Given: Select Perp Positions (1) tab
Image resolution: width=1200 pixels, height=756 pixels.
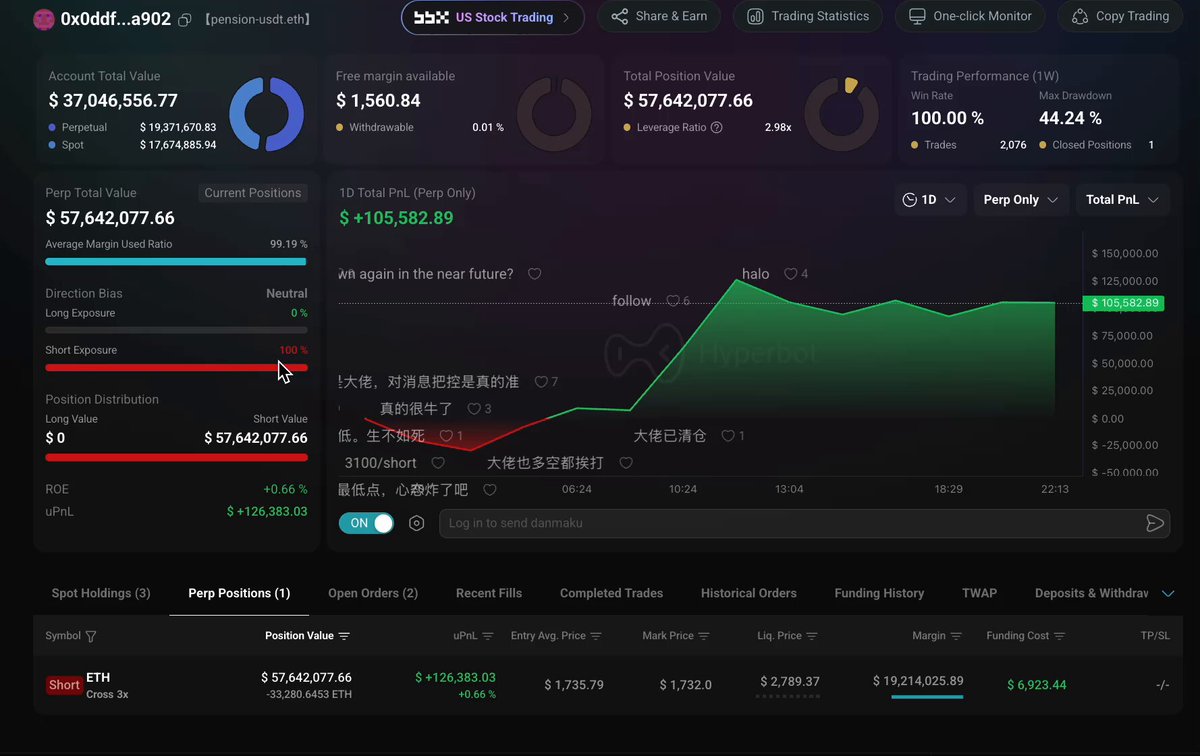Looking at the screenshot, I should (x=239, y=593).
